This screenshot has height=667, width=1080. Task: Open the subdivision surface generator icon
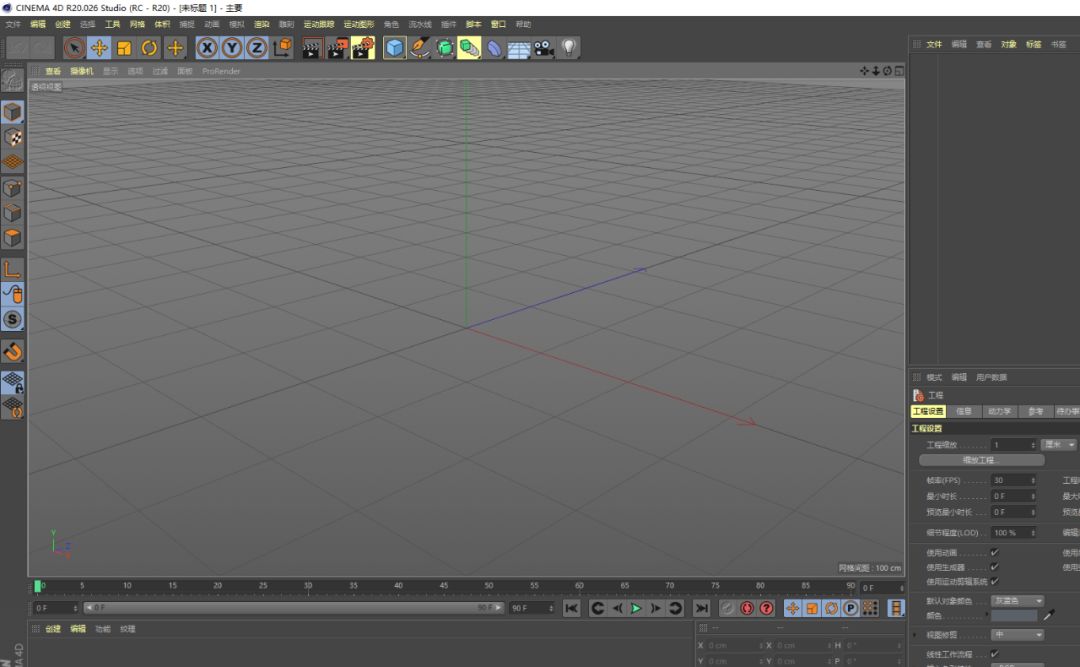coord(445,48)
